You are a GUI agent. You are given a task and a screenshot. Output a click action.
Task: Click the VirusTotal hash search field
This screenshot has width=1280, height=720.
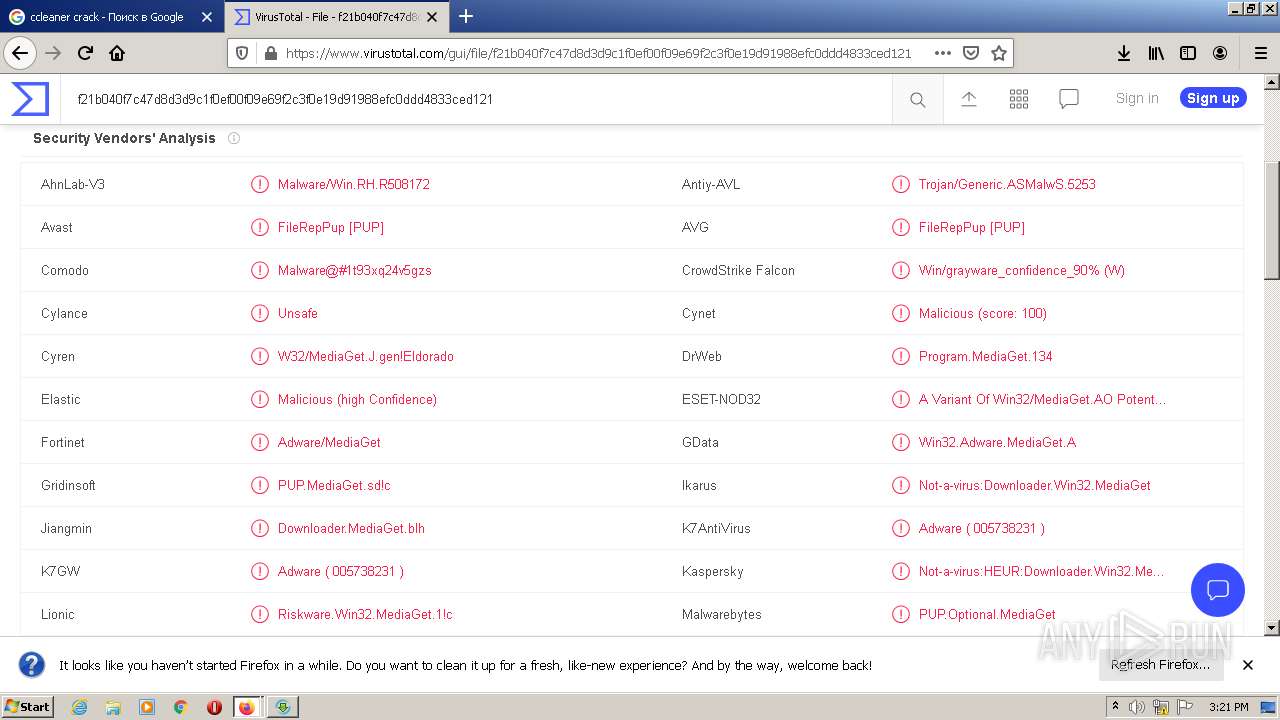476,99
